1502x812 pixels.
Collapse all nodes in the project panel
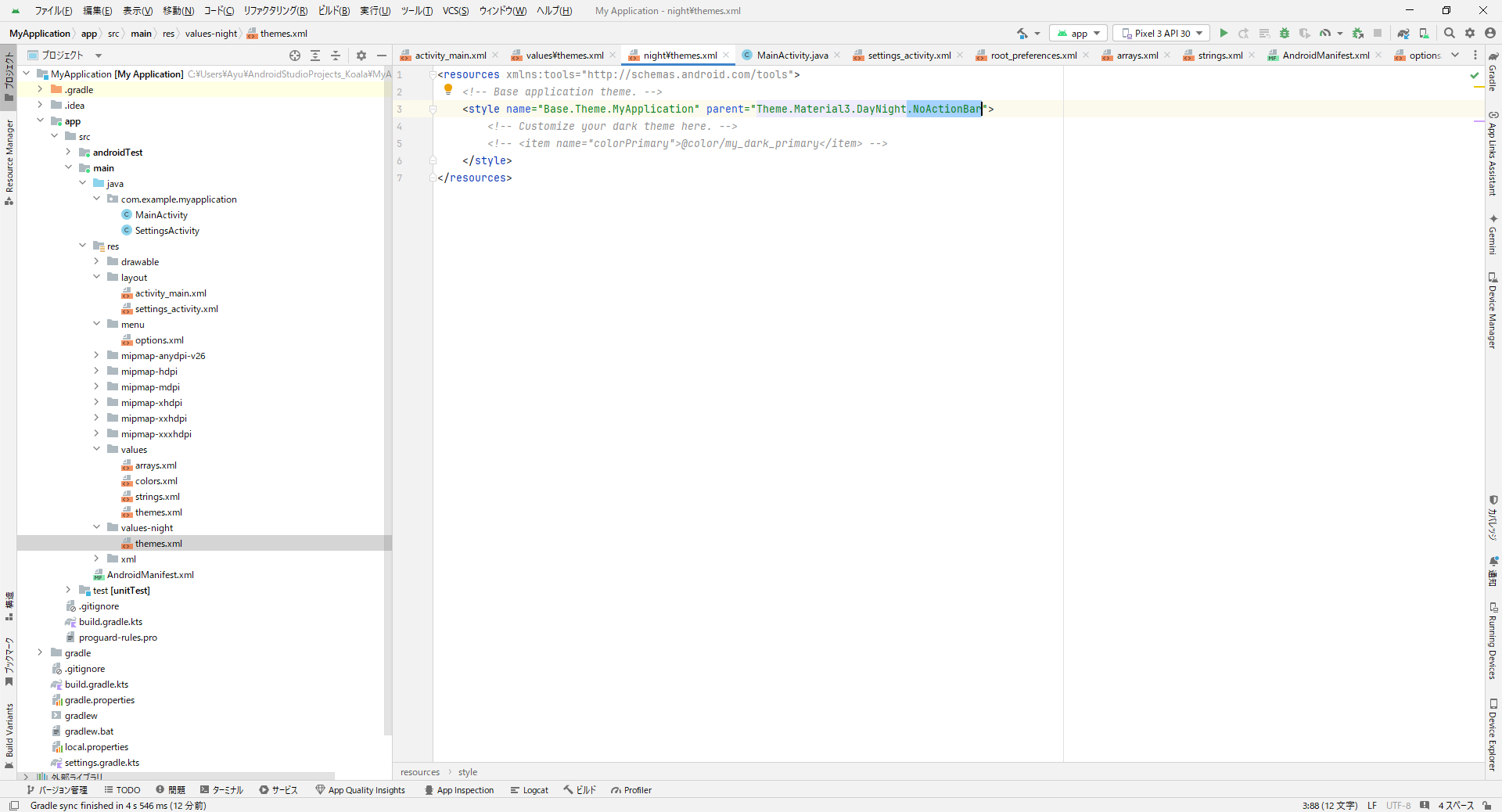pyautogui.click(x=336, y=56)
